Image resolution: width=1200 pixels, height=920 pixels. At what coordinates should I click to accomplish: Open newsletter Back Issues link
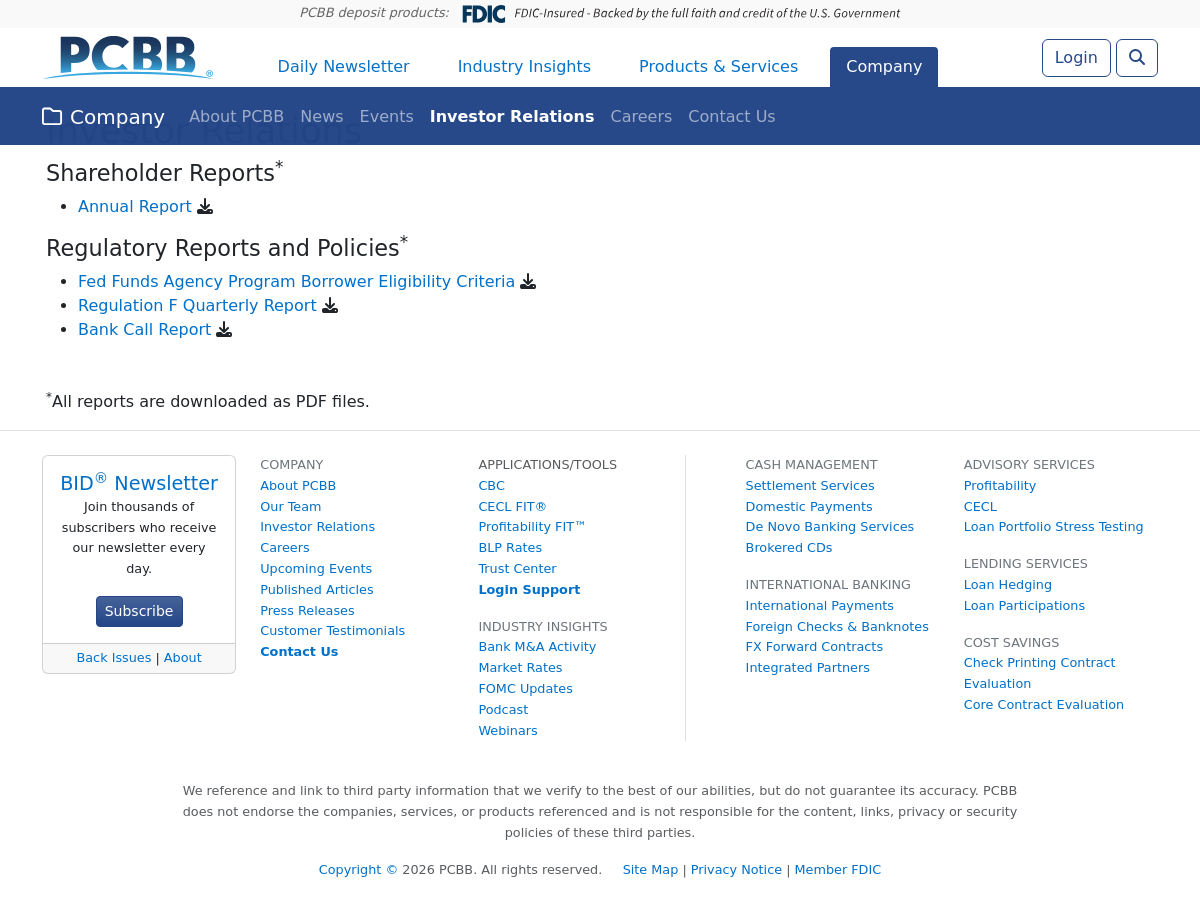point(114,658)
